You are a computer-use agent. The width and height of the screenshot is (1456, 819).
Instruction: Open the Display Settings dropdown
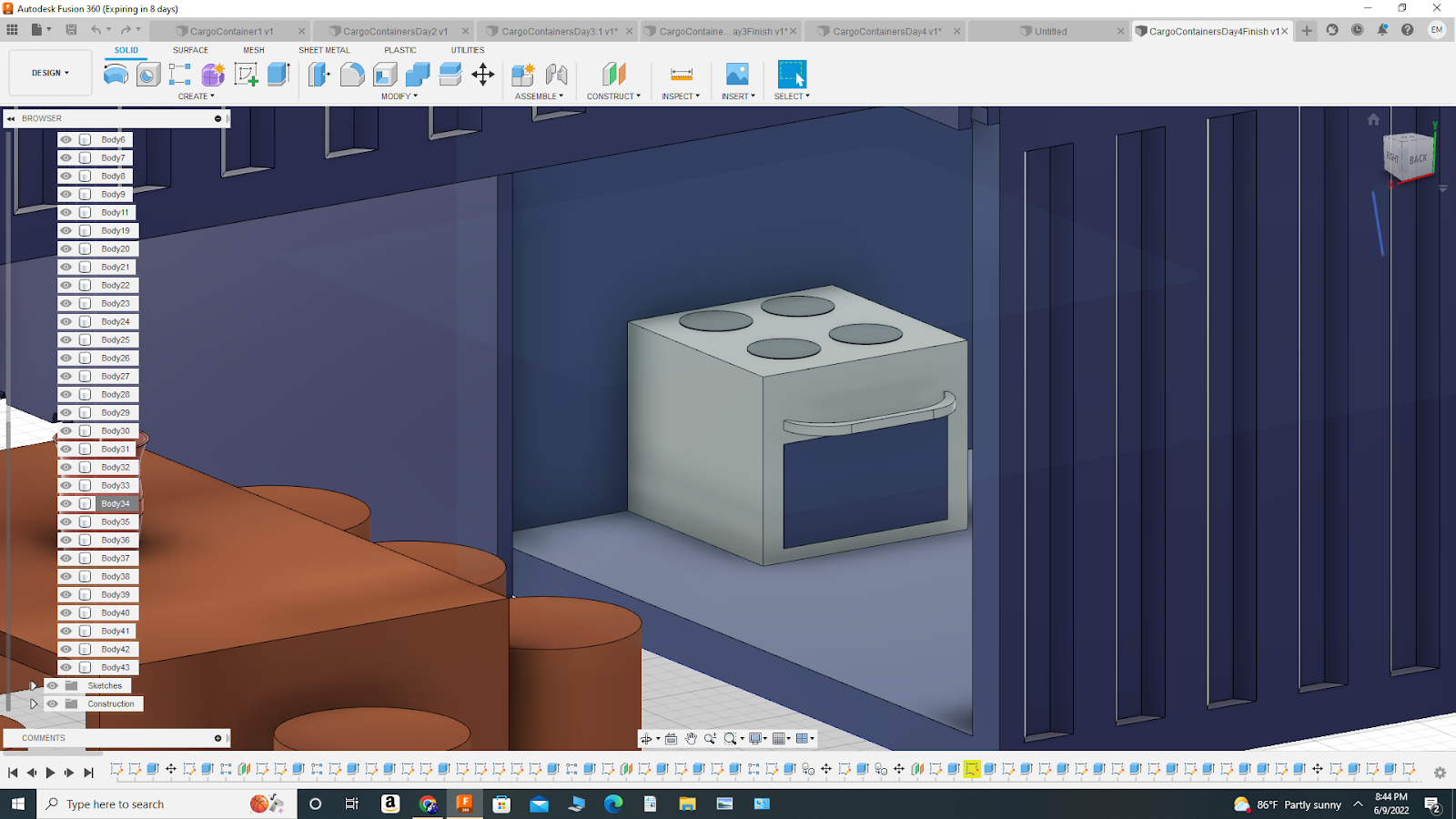point(756,739)
